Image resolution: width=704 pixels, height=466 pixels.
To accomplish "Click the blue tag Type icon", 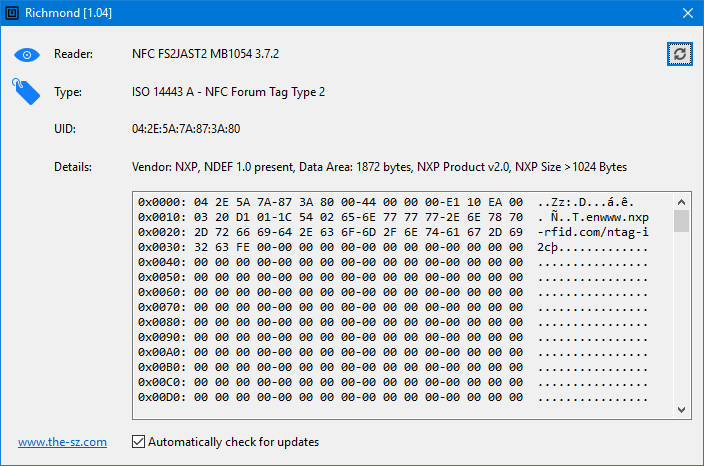I will click(x=26, y=92).
